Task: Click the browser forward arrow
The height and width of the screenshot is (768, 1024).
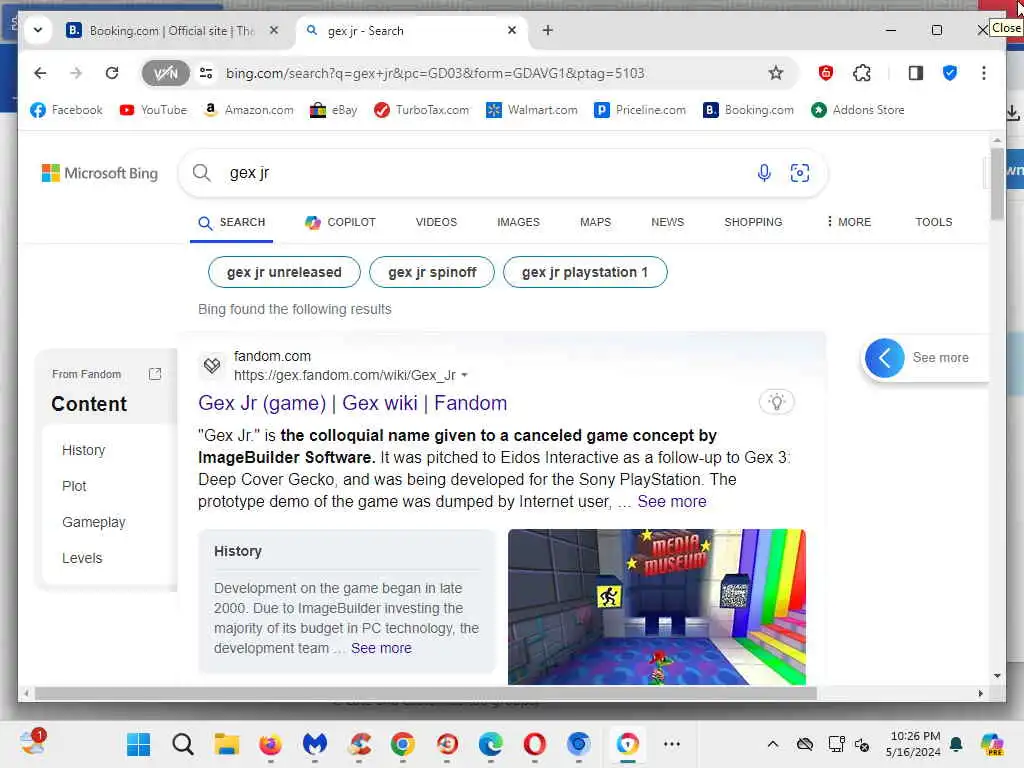Action: pyautogui.click(x=76, y=73)
